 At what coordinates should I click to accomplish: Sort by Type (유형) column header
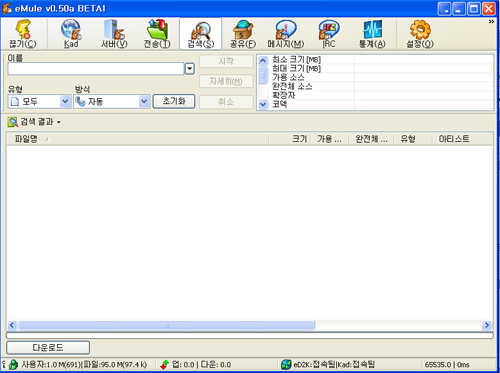413,139
